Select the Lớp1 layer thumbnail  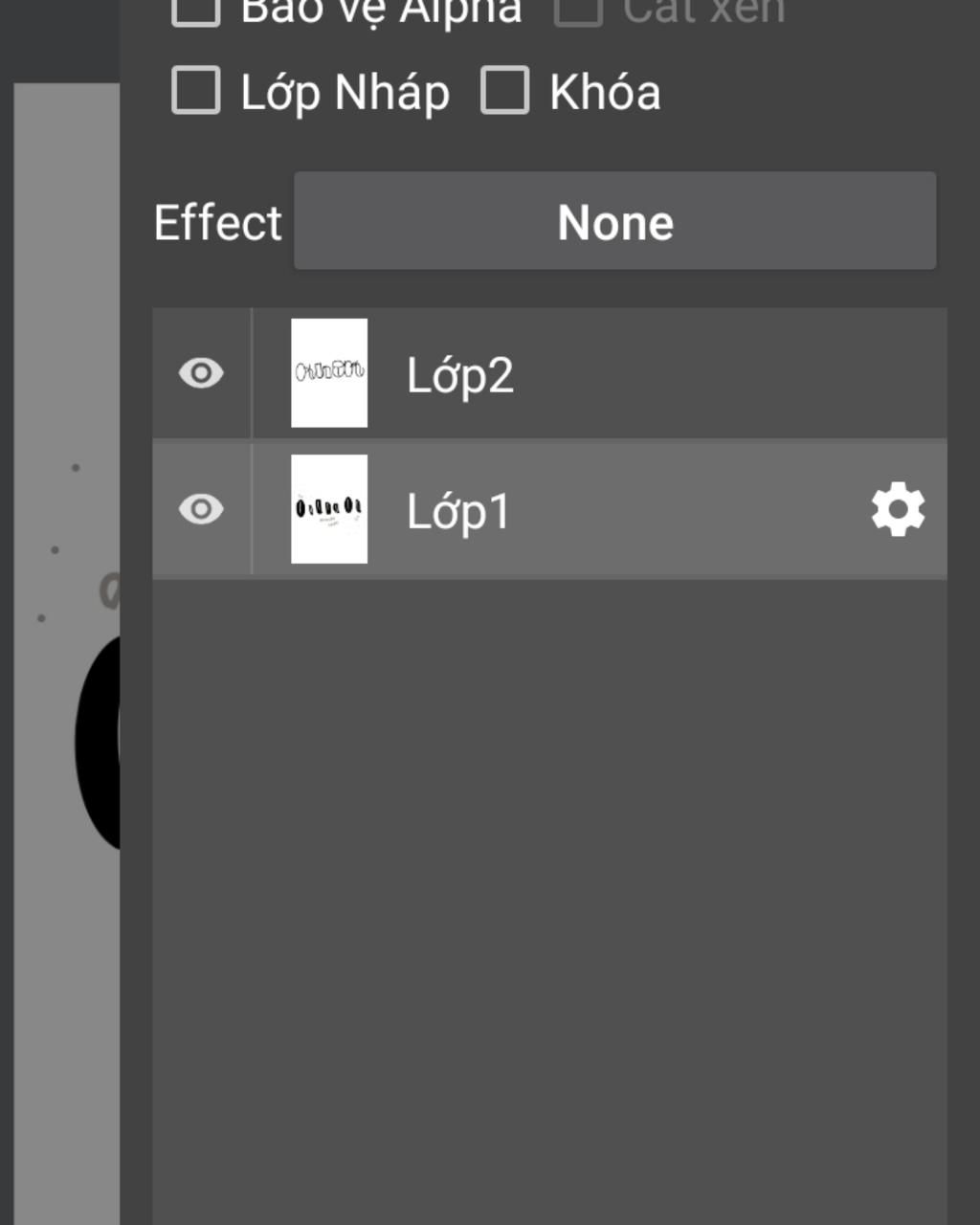[x=329, y=509]
